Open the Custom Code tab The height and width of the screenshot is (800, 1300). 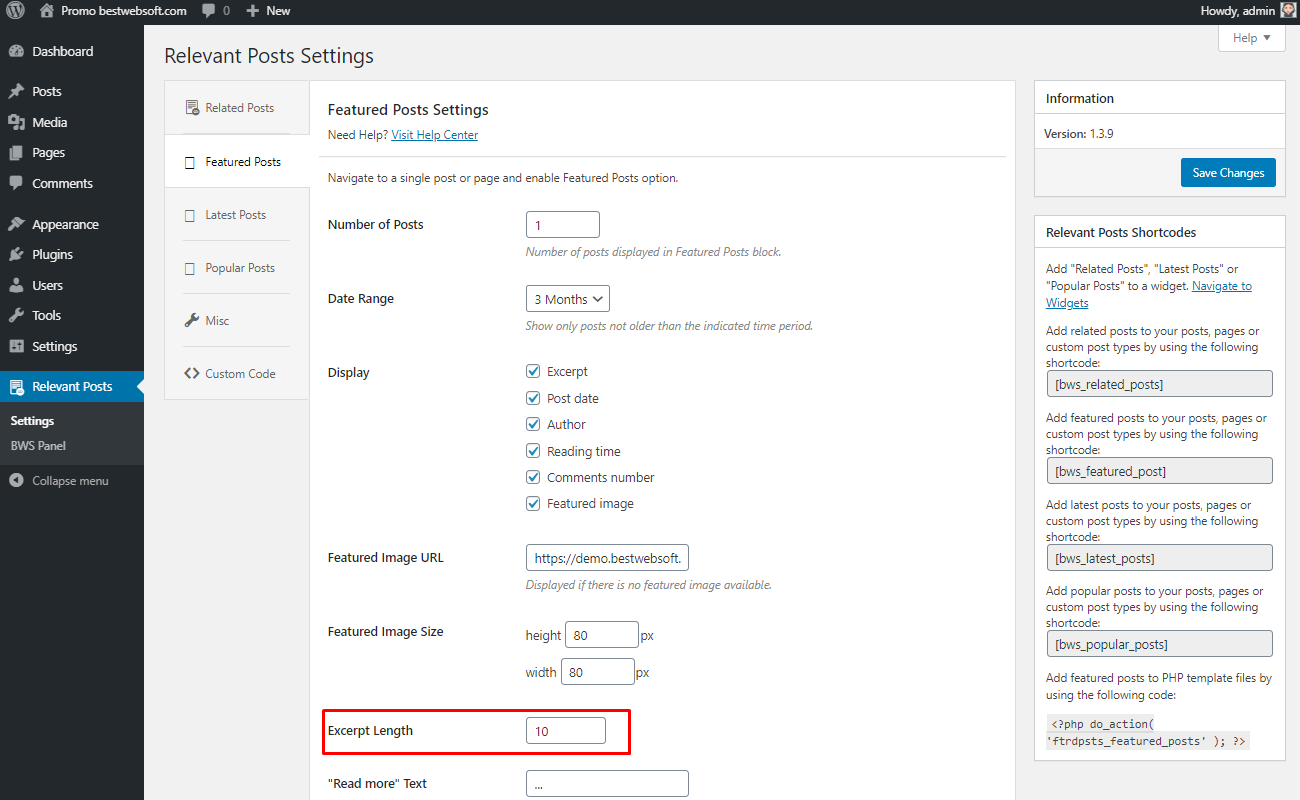click(x=237, y=374)
